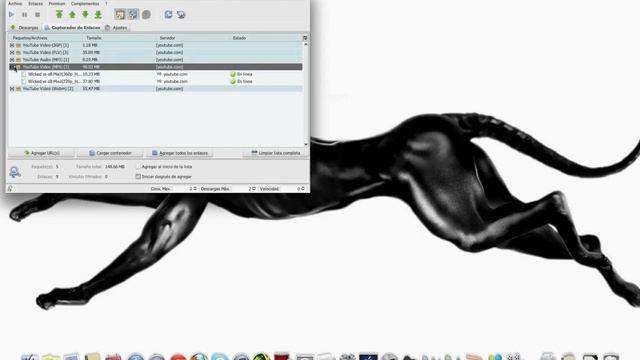Select the Wicked 720p file link row

click(156, 81)
